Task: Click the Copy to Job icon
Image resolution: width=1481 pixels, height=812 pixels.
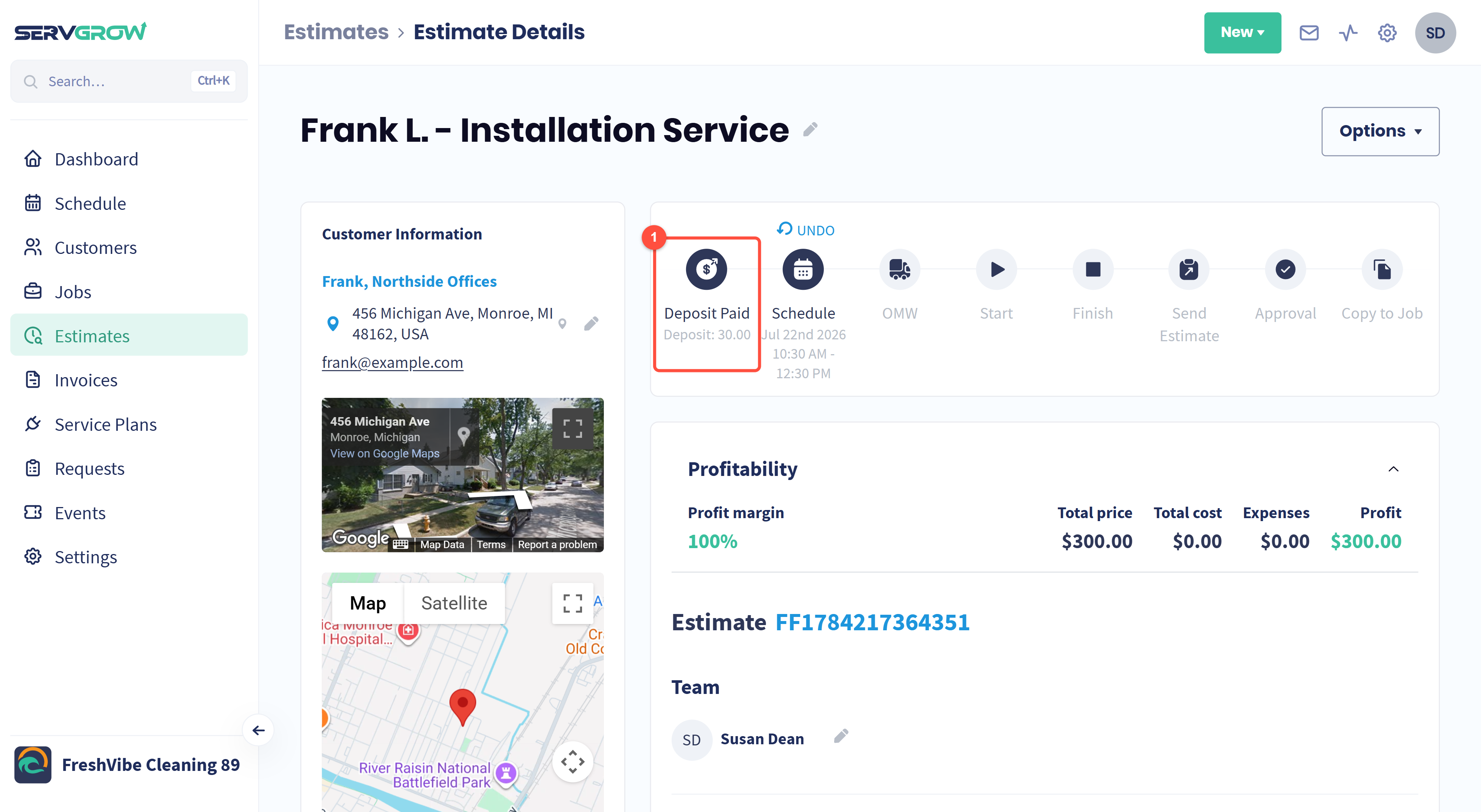Action: coord(1381,269)
